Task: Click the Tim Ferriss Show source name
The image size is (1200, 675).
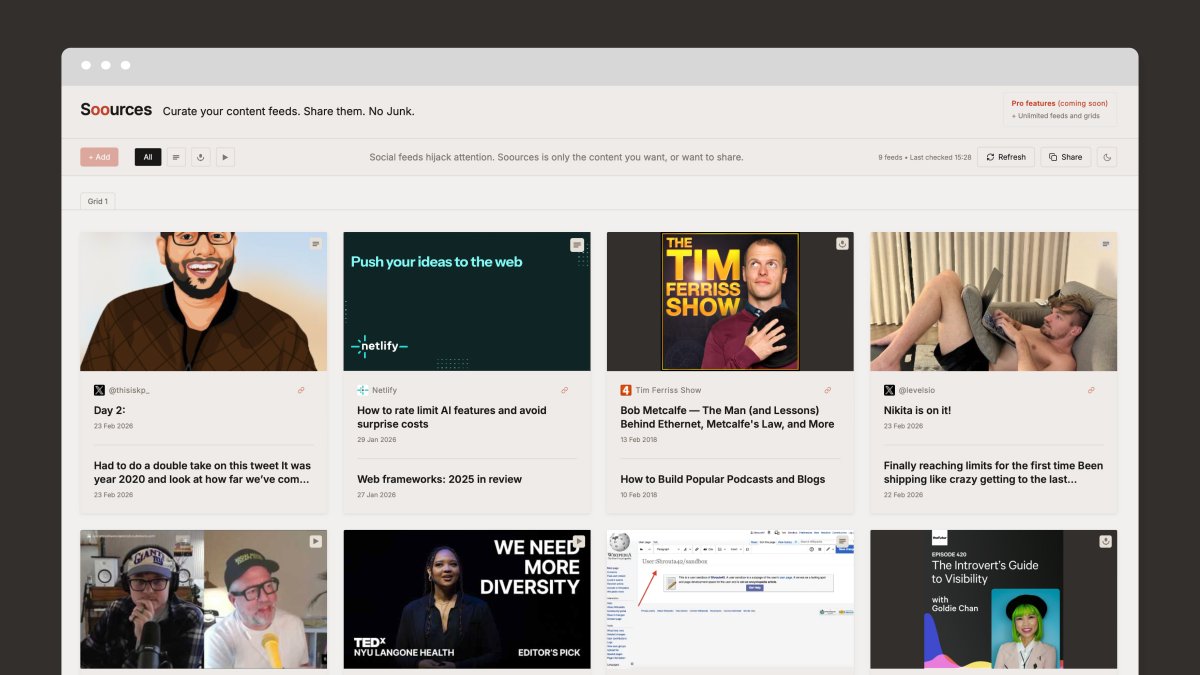Action: click(668, 390)
